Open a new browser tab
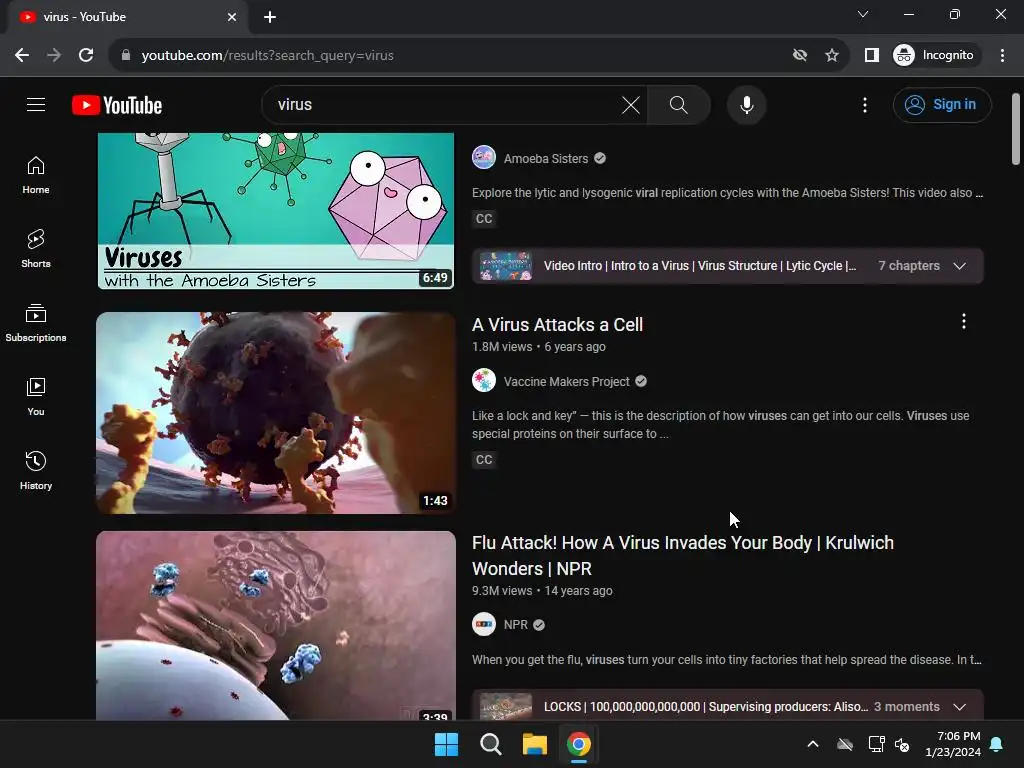1024x768 pixels. pyautogui.click(x=270, y=17)
